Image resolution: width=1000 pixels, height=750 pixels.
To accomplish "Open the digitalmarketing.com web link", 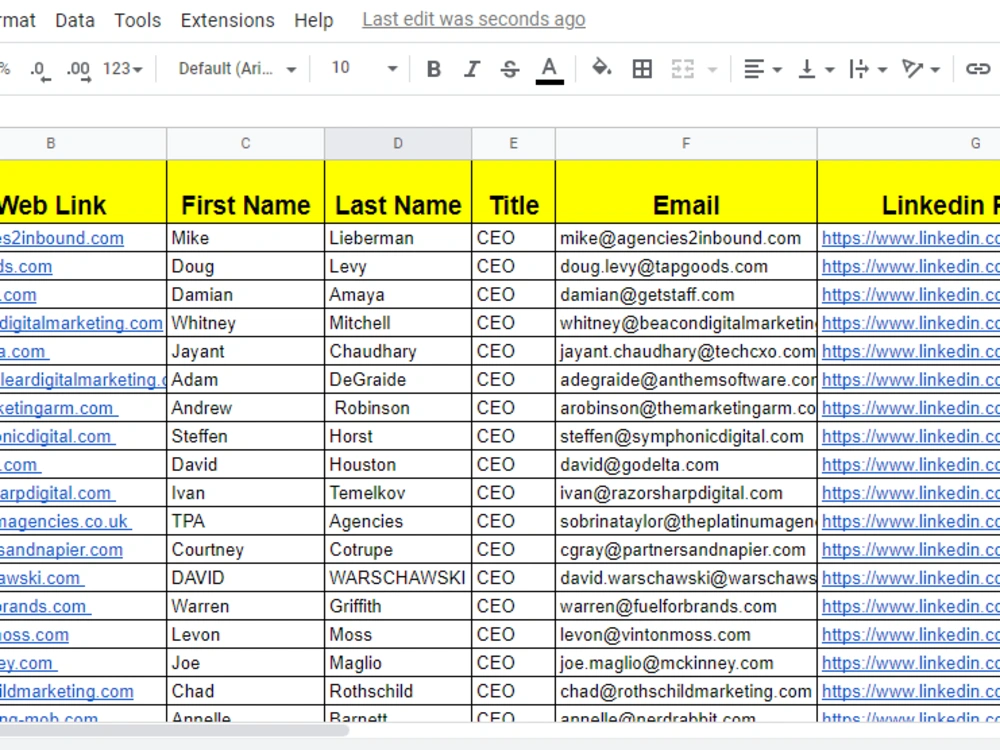I will pos(81,323).
